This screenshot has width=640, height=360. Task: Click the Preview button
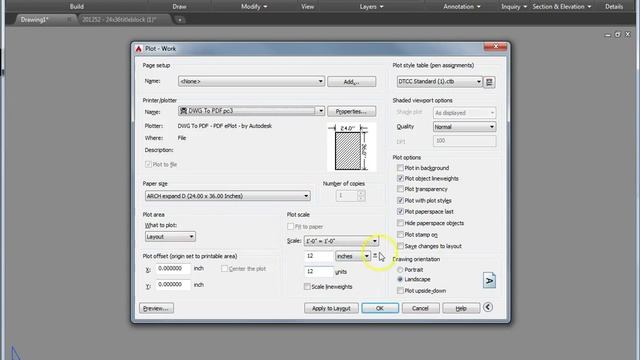156,308
